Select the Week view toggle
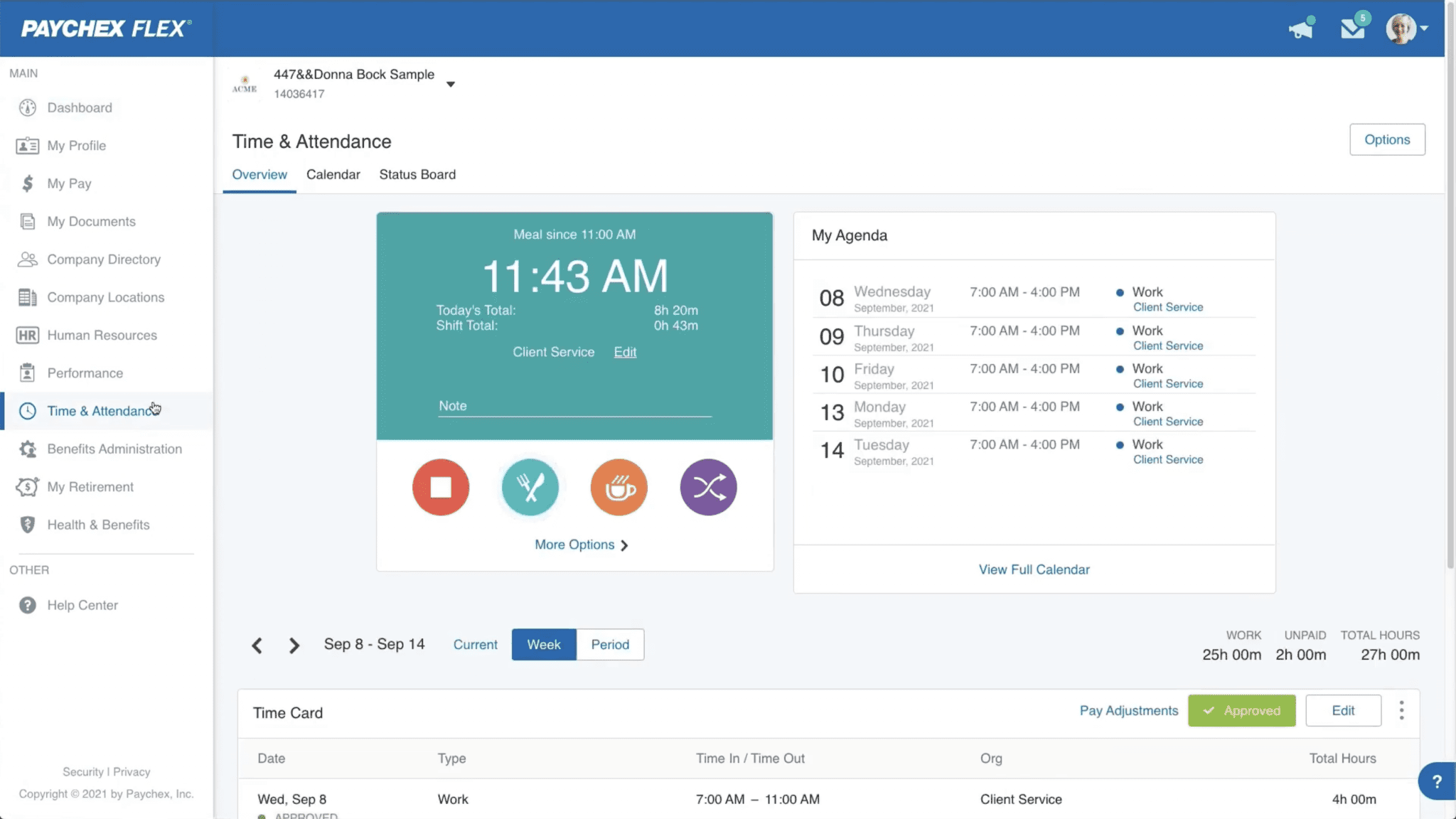 (543, 644)
